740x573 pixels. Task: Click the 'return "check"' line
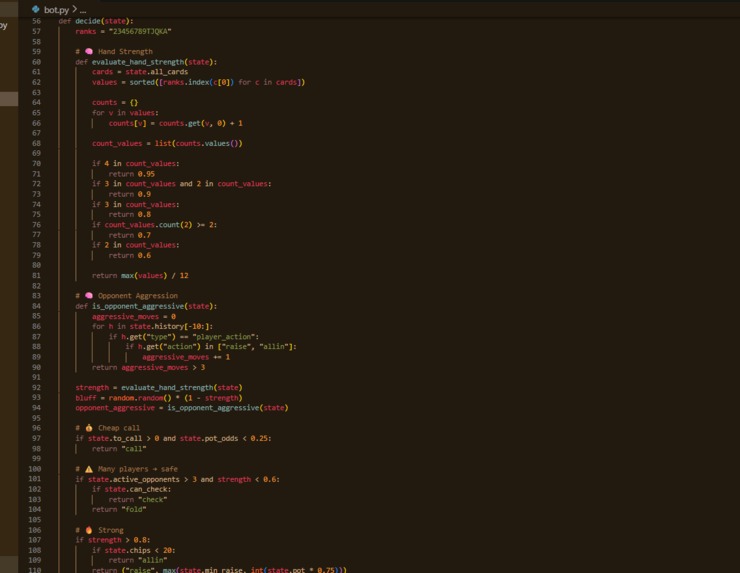[x=138, y=500]
